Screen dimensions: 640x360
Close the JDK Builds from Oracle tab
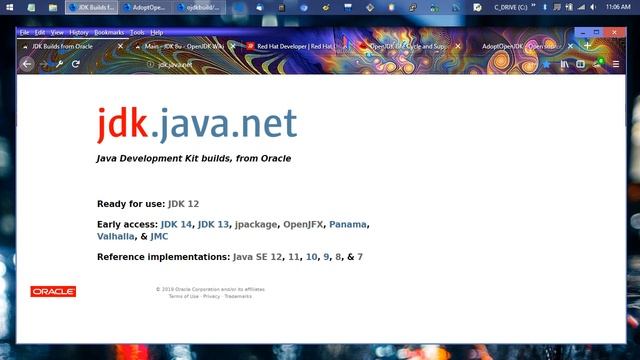[x=120, y=47]
